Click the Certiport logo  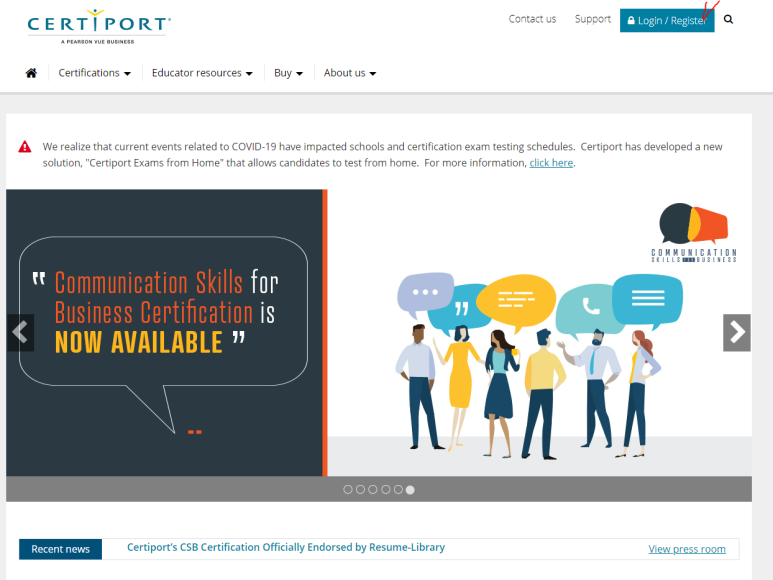pos(99,27)
